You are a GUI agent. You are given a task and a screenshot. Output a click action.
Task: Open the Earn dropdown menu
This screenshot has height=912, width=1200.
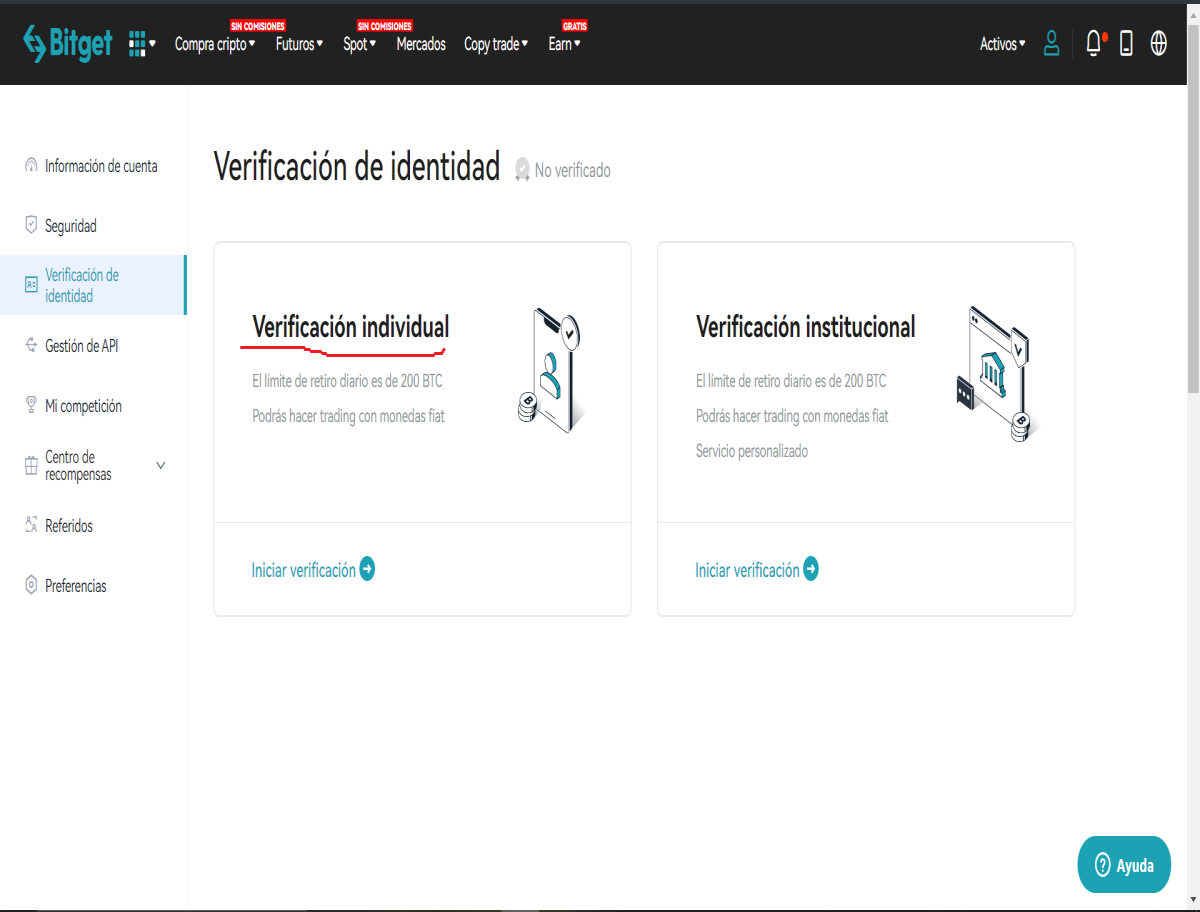click(564, 44)
